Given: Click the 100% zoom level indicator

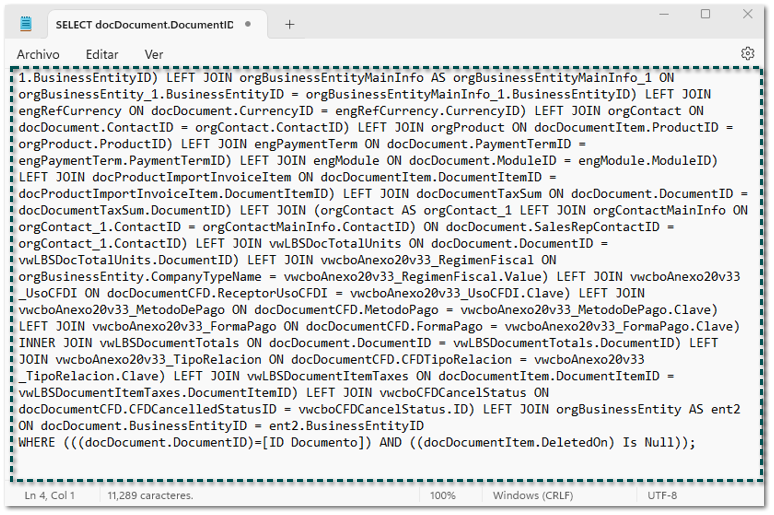Looking at the screenshot, I should 442,495.
